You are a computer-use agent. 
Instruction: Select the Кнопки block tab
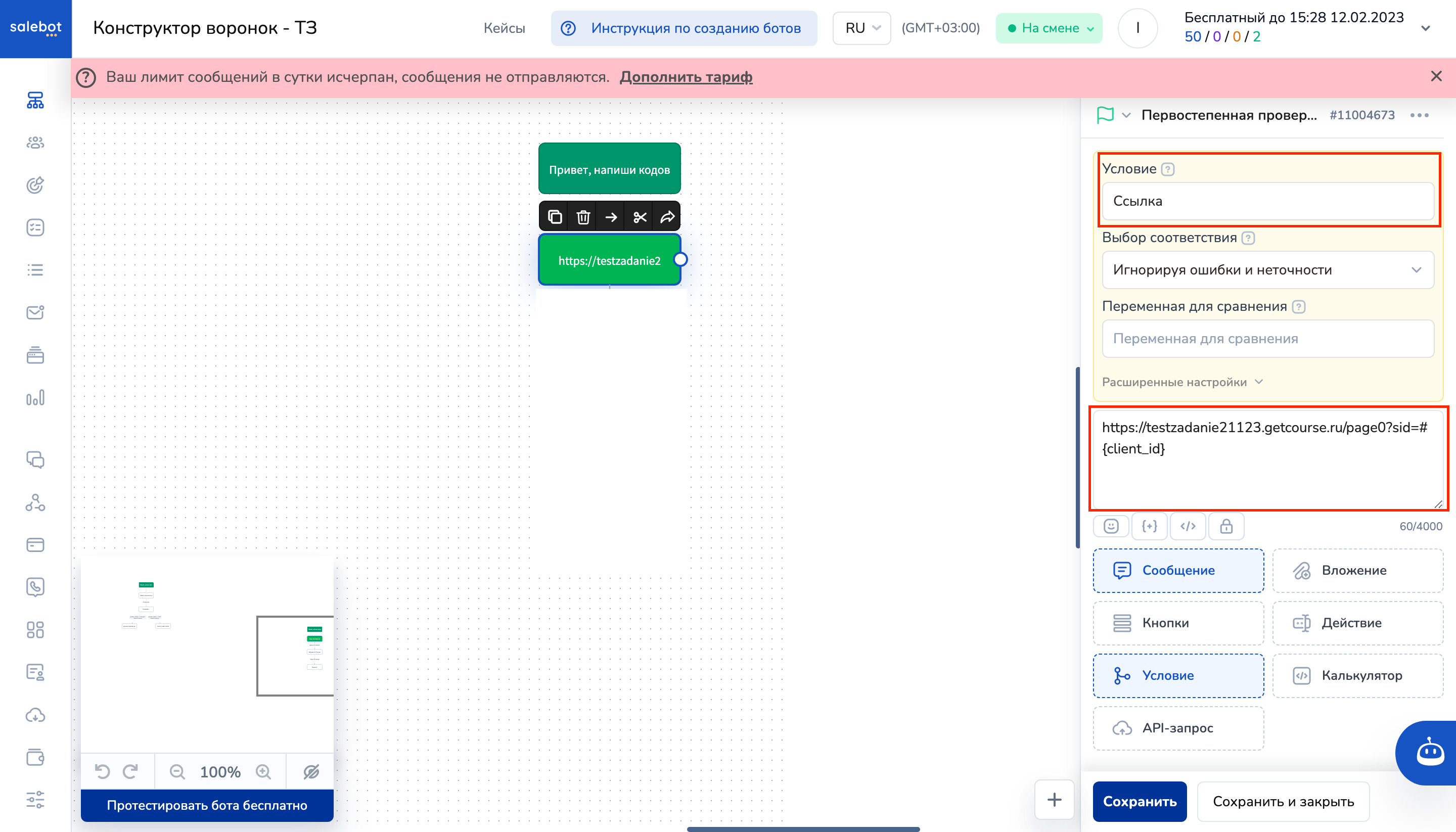pyautogui.click(x=1178, y=623)
